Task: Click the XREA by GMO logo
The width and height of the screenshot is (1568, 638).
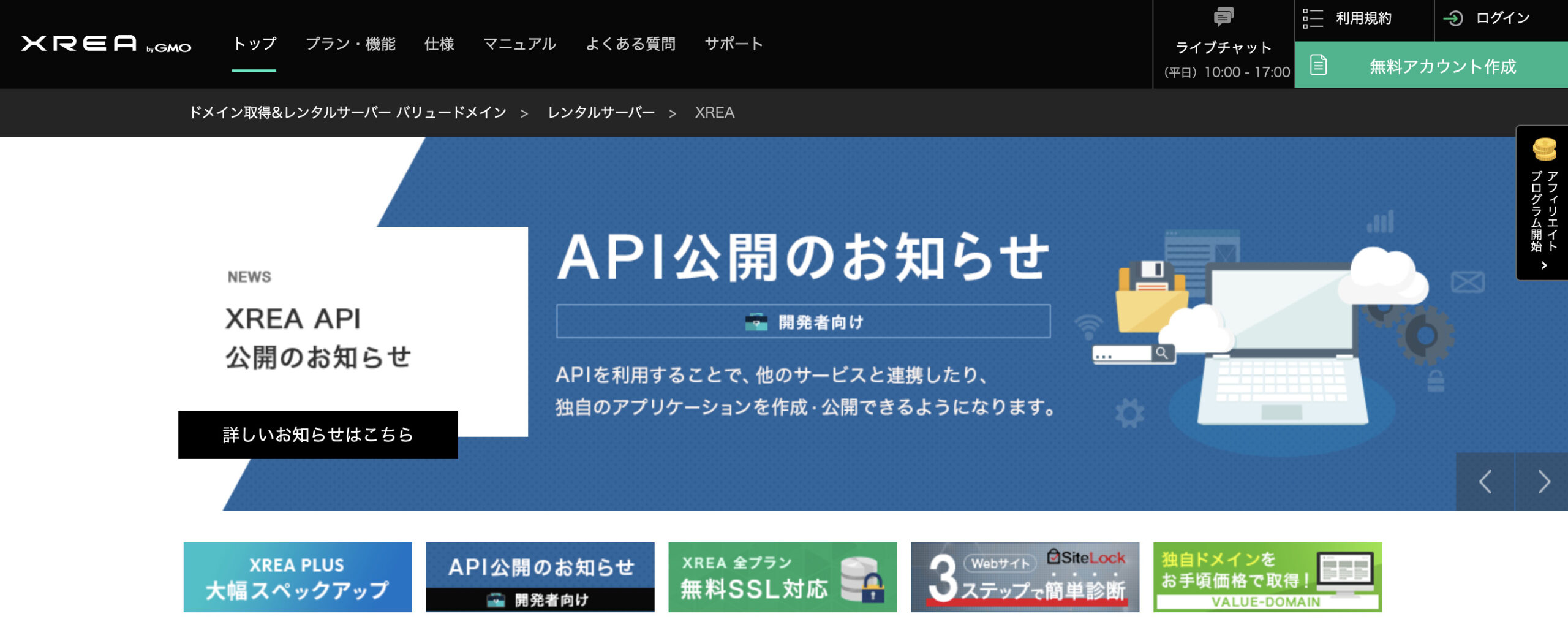Action: tap(106, 44)
